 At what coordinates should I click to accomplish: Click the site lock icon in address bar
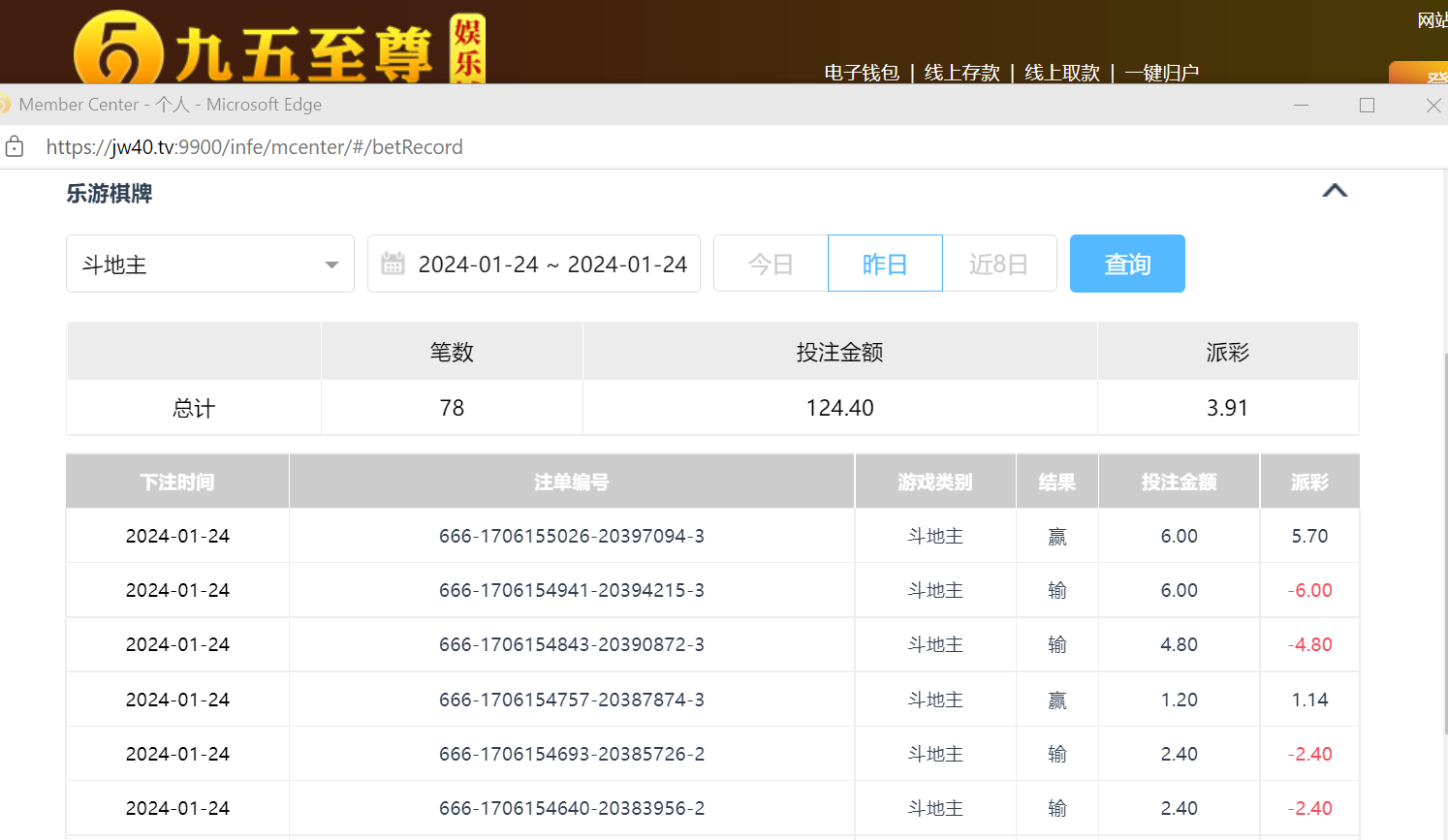(15, 147)
